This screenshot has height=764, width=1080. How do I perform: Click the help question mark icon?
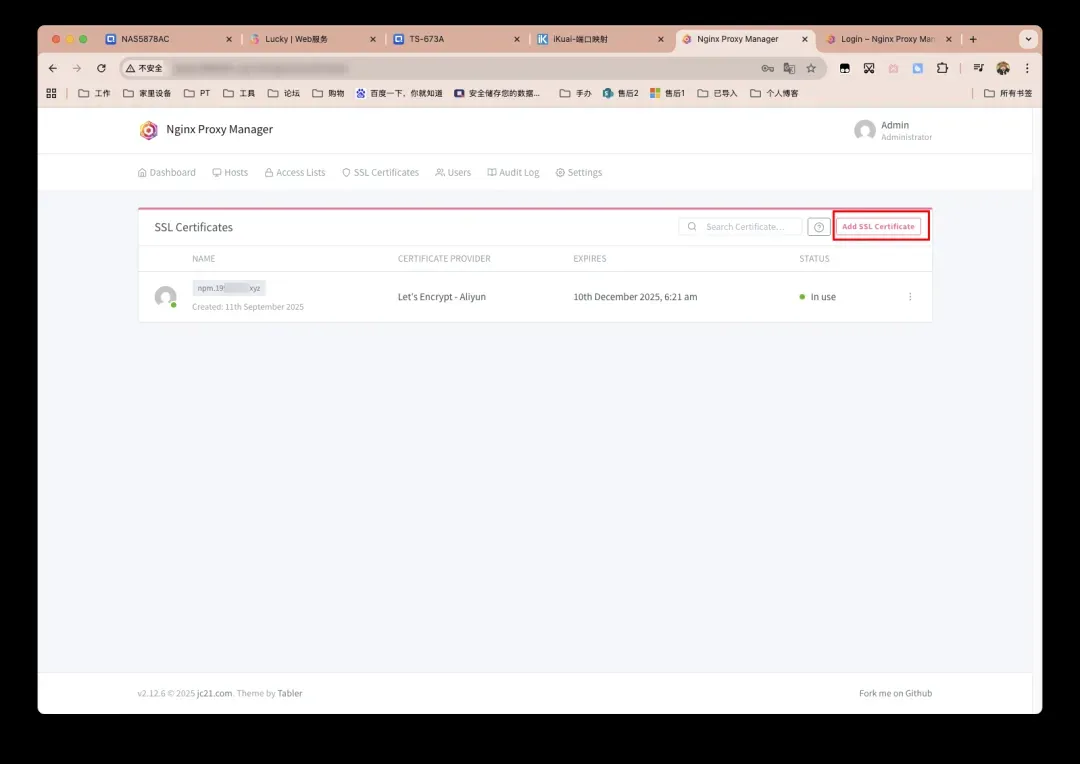click(818, 227)
